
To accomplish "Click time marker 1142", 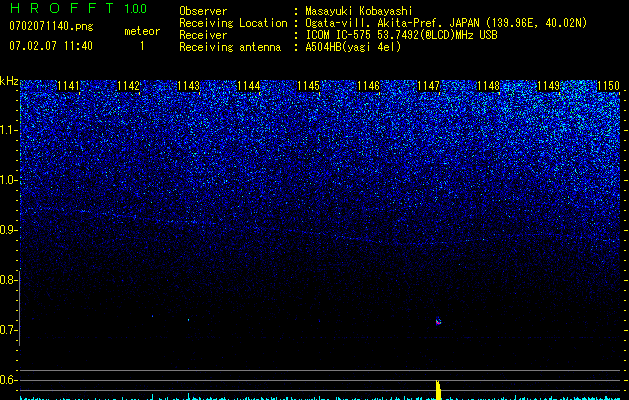I will point(128,86).
